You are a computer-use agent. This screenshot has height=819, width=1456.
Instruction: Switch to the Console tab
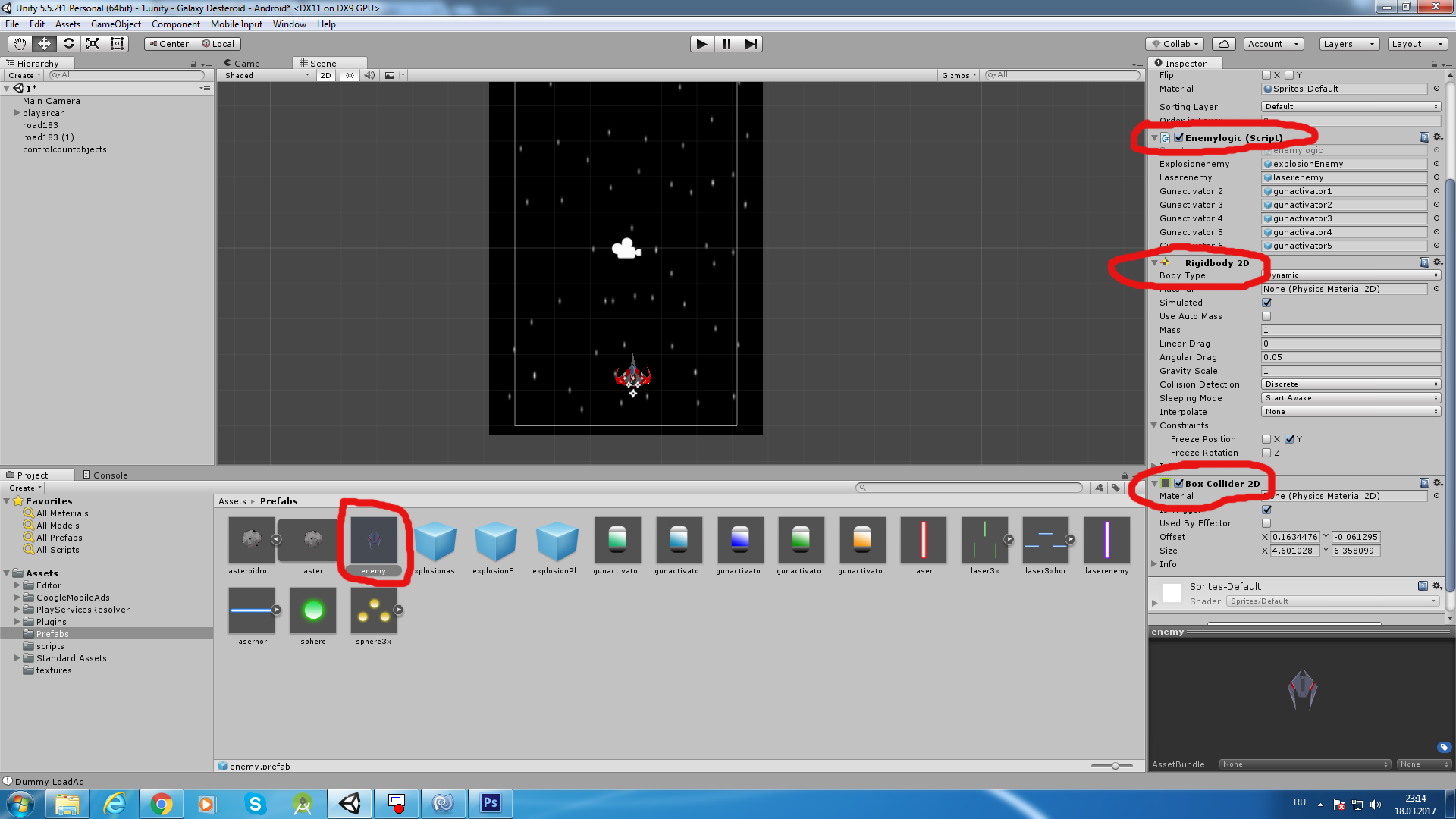(x=105, y=475)
